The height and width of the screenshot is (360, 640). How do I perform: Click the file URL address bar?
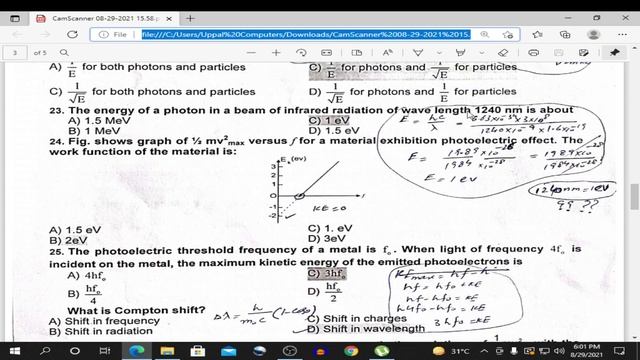point(306,35)
